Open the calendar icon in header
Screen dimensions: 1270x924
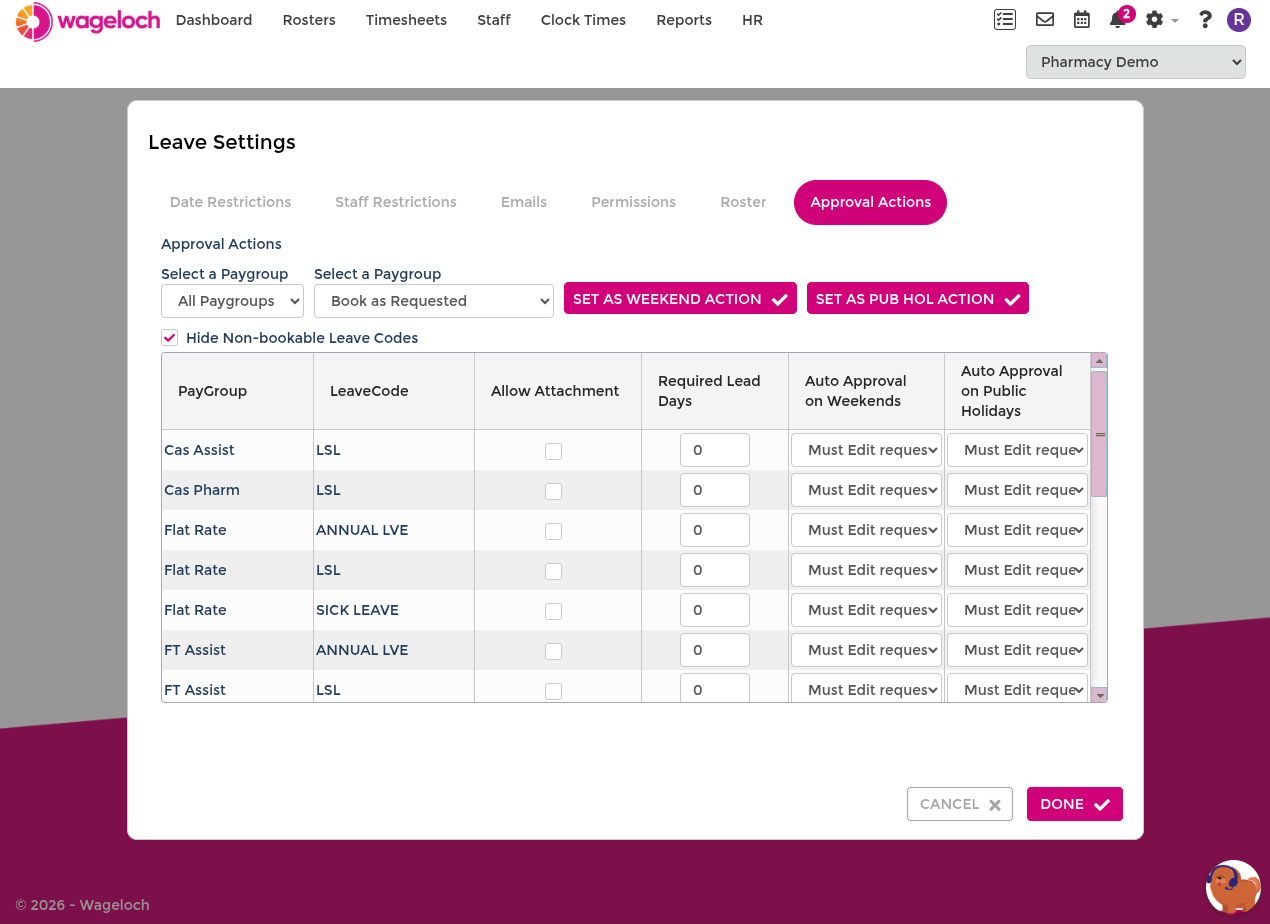coord(1082,19)
